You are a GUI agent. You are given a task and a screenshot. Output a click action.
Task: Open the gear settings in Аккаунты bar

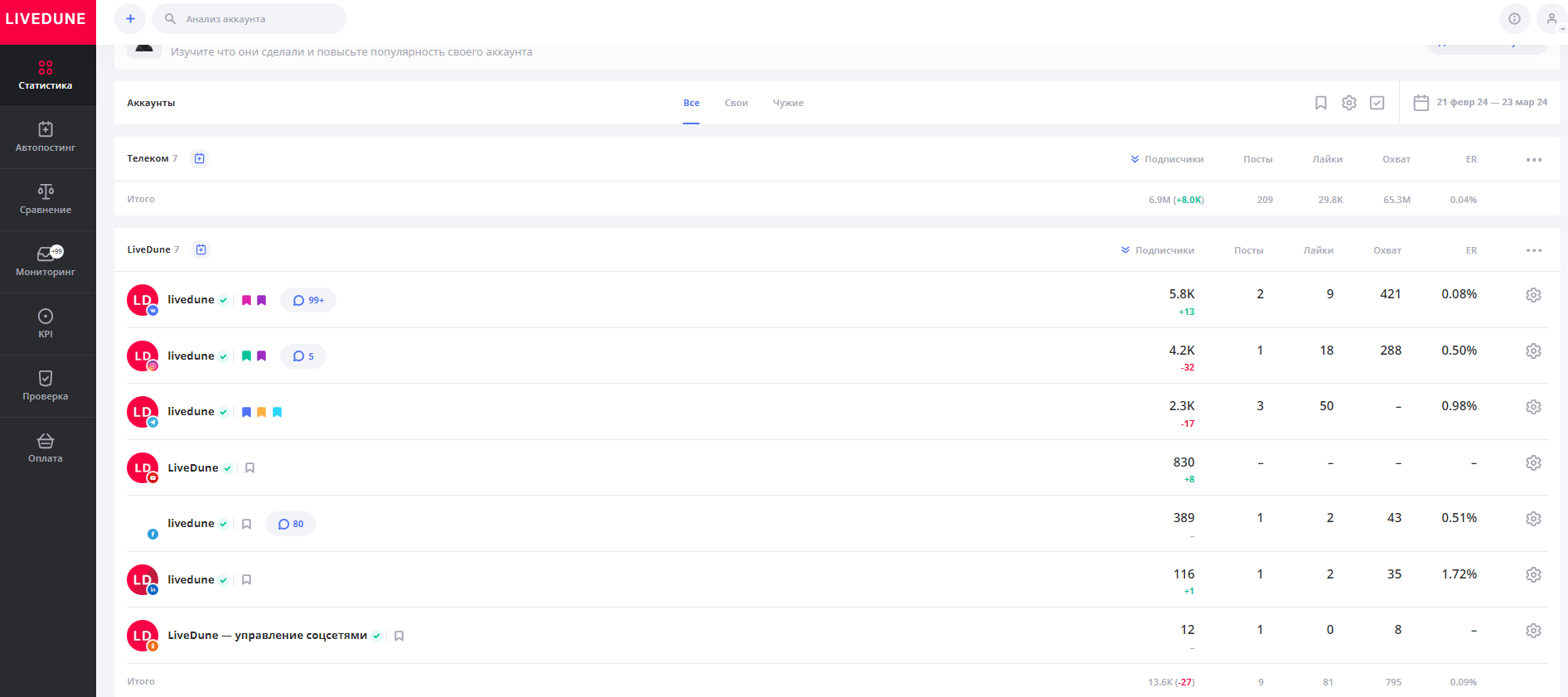(1349, 103)
